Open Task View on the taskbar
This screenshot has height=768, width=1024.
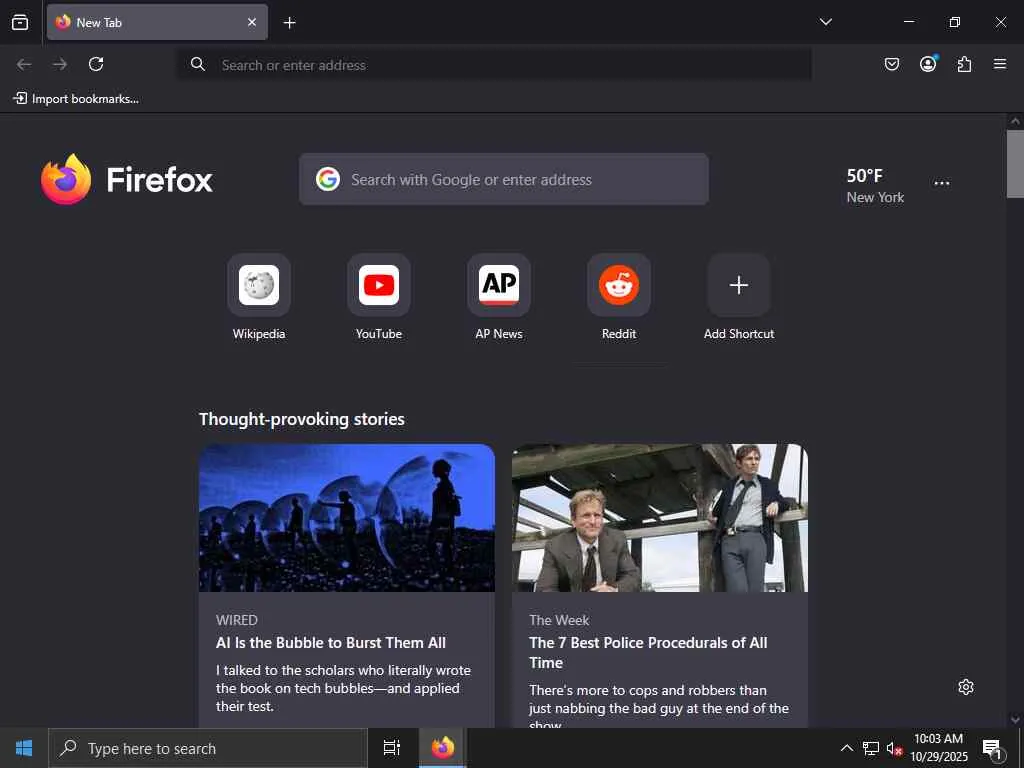[x=392, y=748]
